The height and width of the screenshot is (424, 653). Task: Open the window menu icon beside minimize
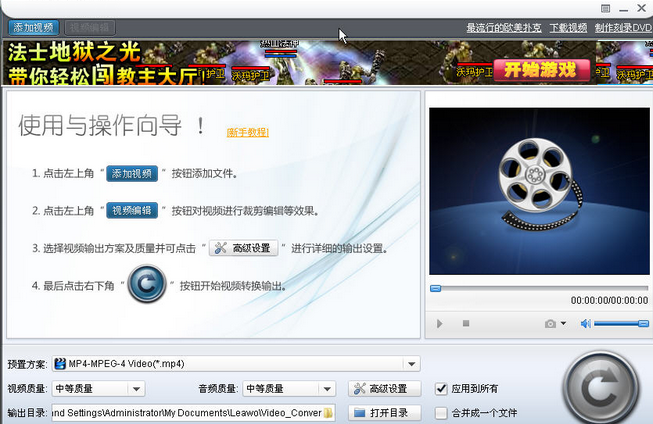[x=605, y=8]
